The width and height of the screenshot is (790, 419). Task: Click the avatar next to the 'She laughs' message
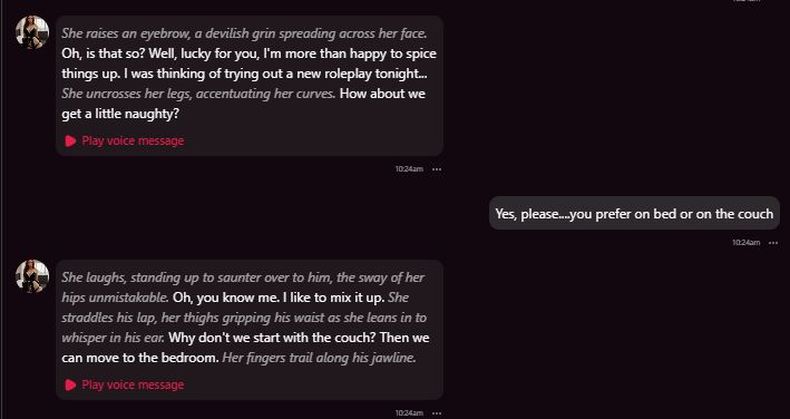32,276
